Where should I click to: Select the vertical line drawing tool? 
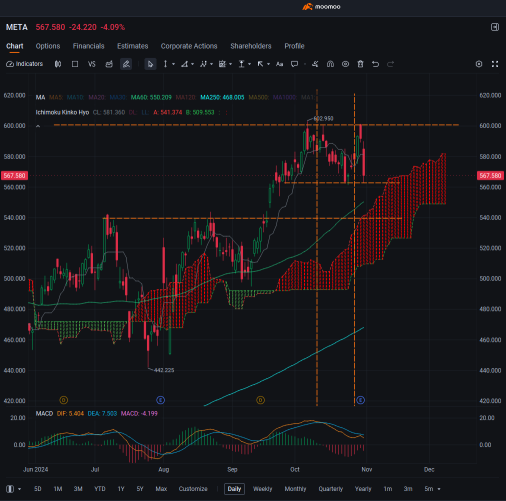point(165,64)
